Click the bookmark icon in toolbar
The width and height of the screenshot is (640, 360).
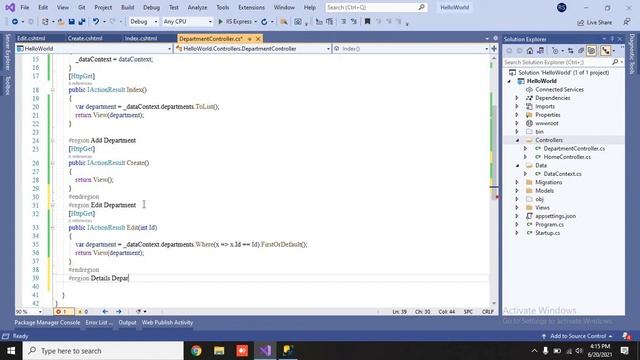367,22
